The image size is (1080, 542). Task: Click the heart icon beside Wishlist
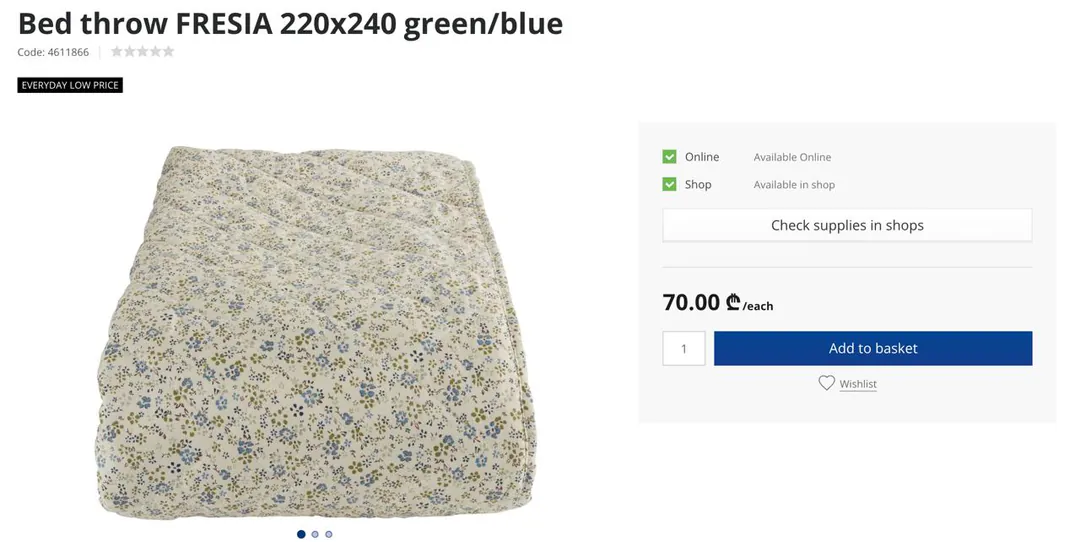[x=827, y=383]
